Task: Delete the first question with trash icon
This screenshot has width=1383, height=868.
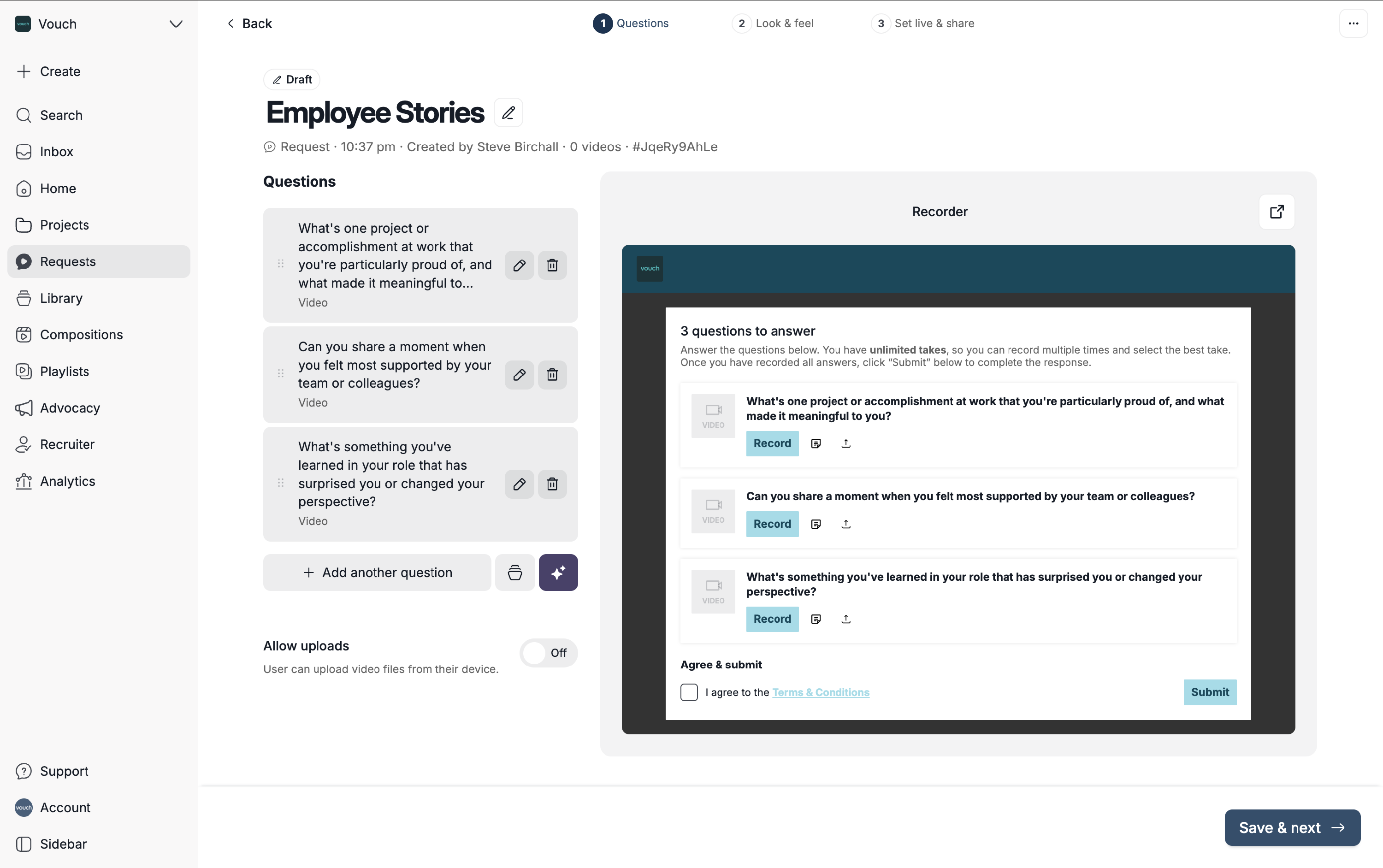Action: tap(552, 265)
